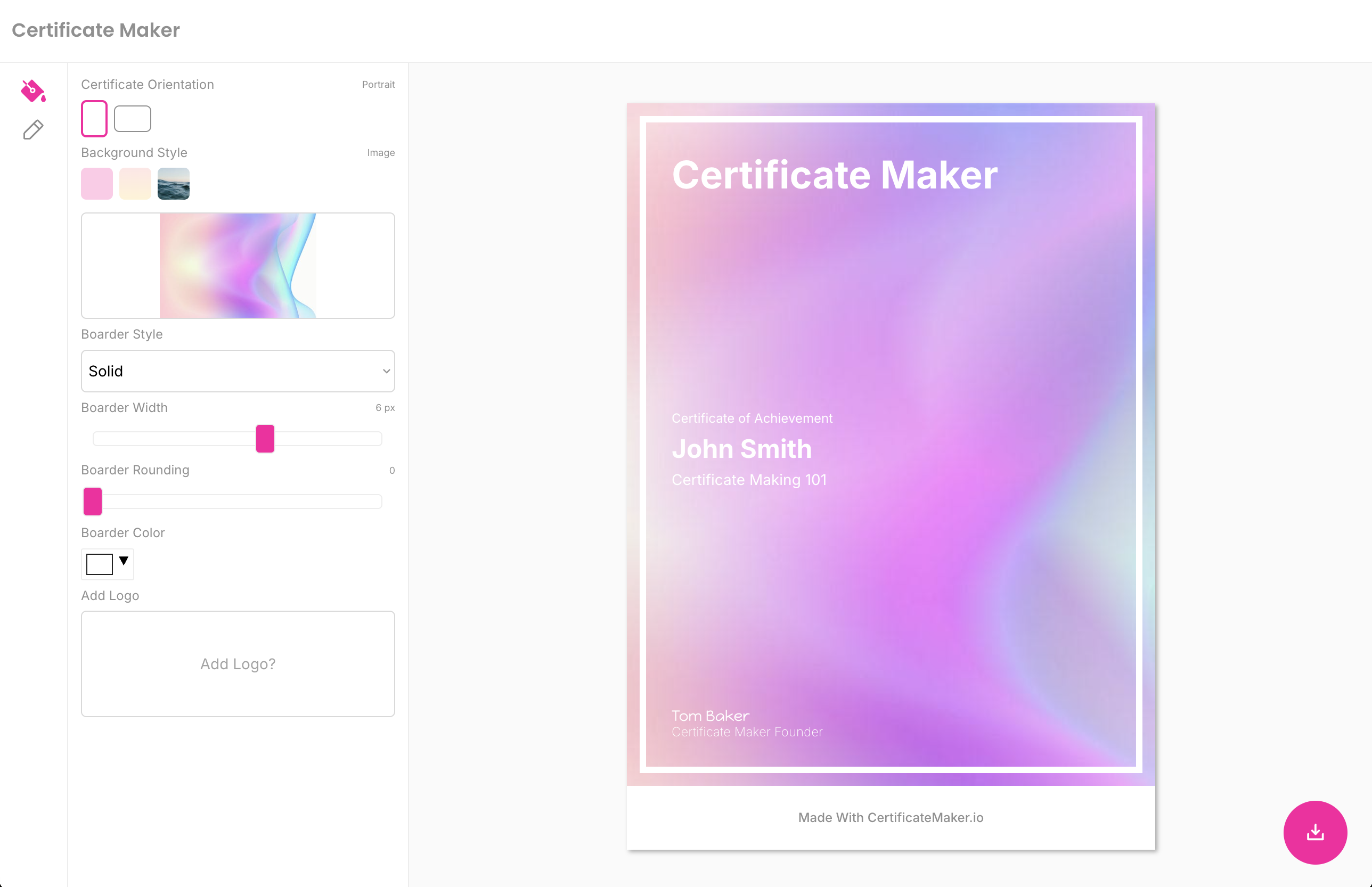This screenshot has height=887, width=1372.
Task: Open the pencil edit text tab
Action: [34, 130]
